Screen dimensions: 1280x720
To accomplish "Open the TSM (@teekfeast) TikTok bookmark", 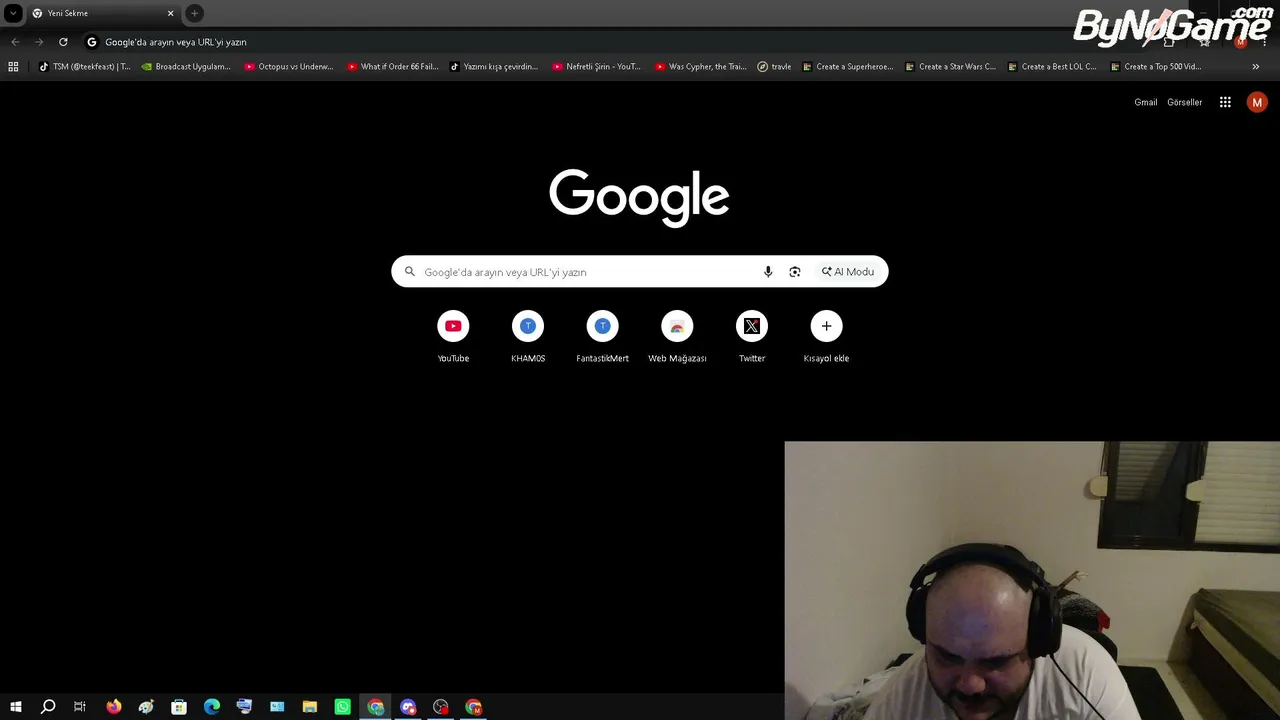I will tap(85, 67).
